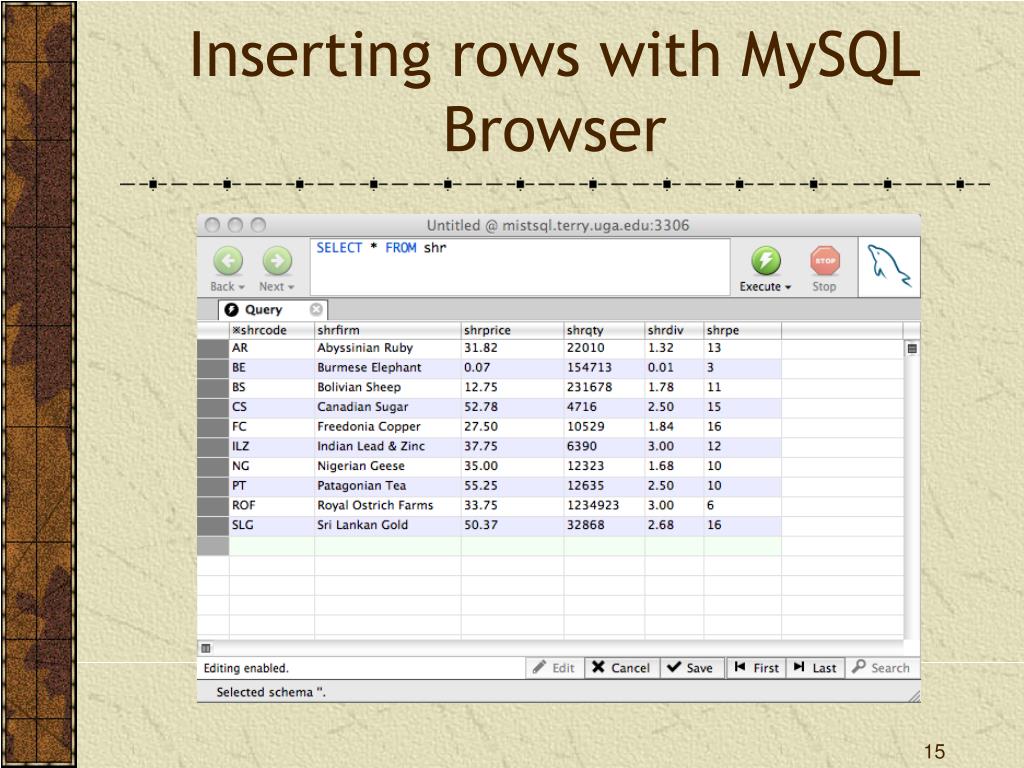Click the shrqty column header
The height and width of the screenshot is (768, 1024).
coord(605,330)
